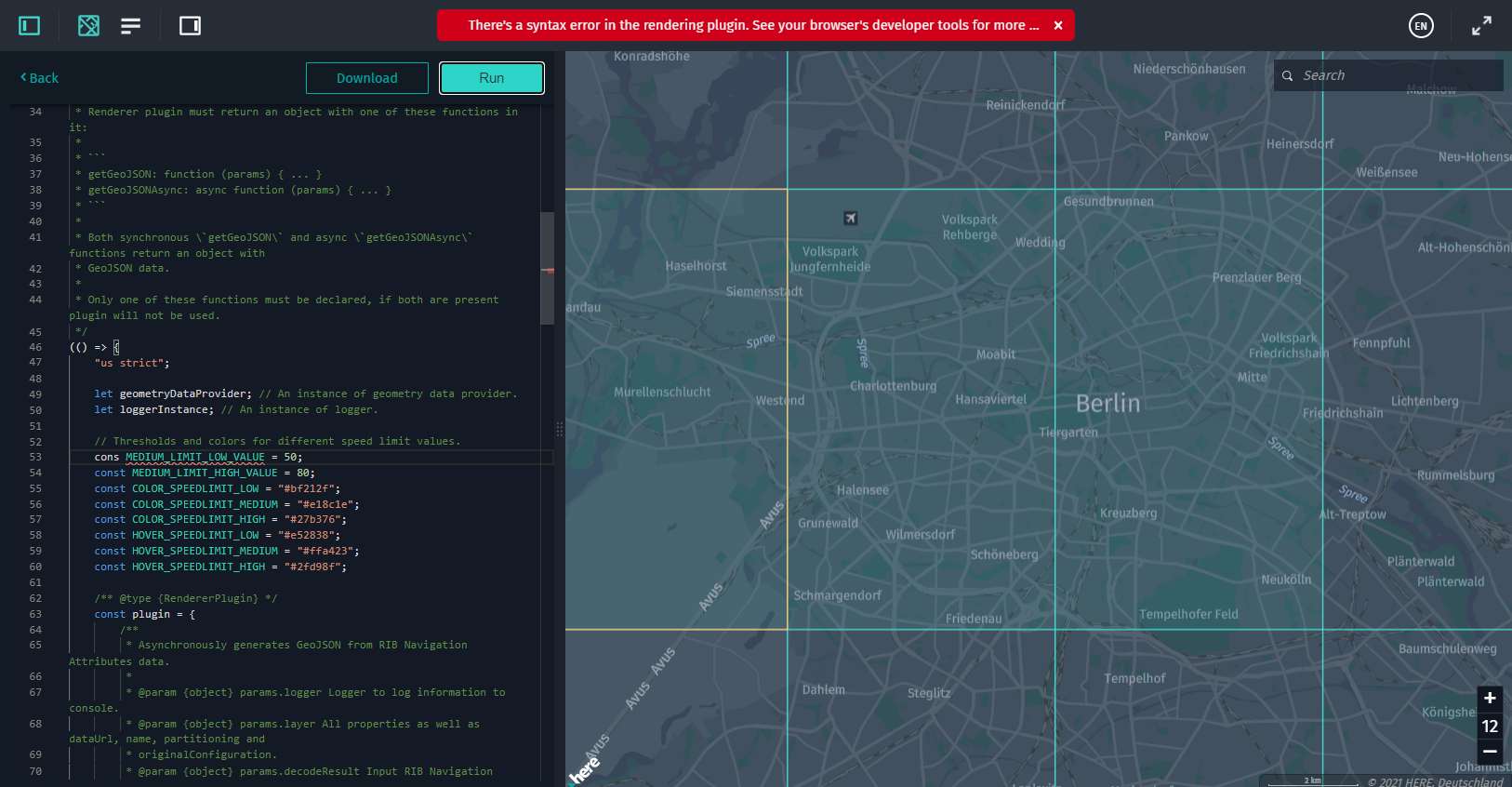The width and height of the screenshot is (1512, 787).
Task: Dismiss the syntax error notification
Action: coord(1058,26)
